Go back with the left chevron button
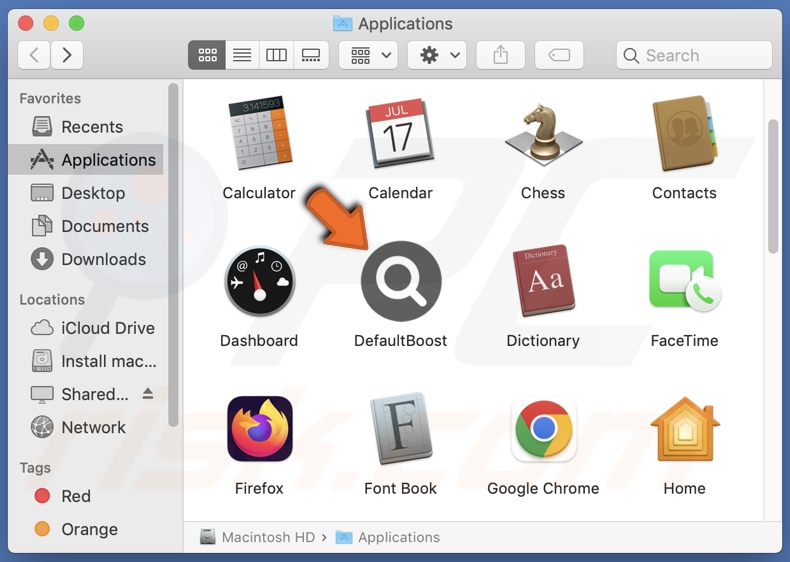Viewport: 790px width, 562px height. click(x=34, y=55)
